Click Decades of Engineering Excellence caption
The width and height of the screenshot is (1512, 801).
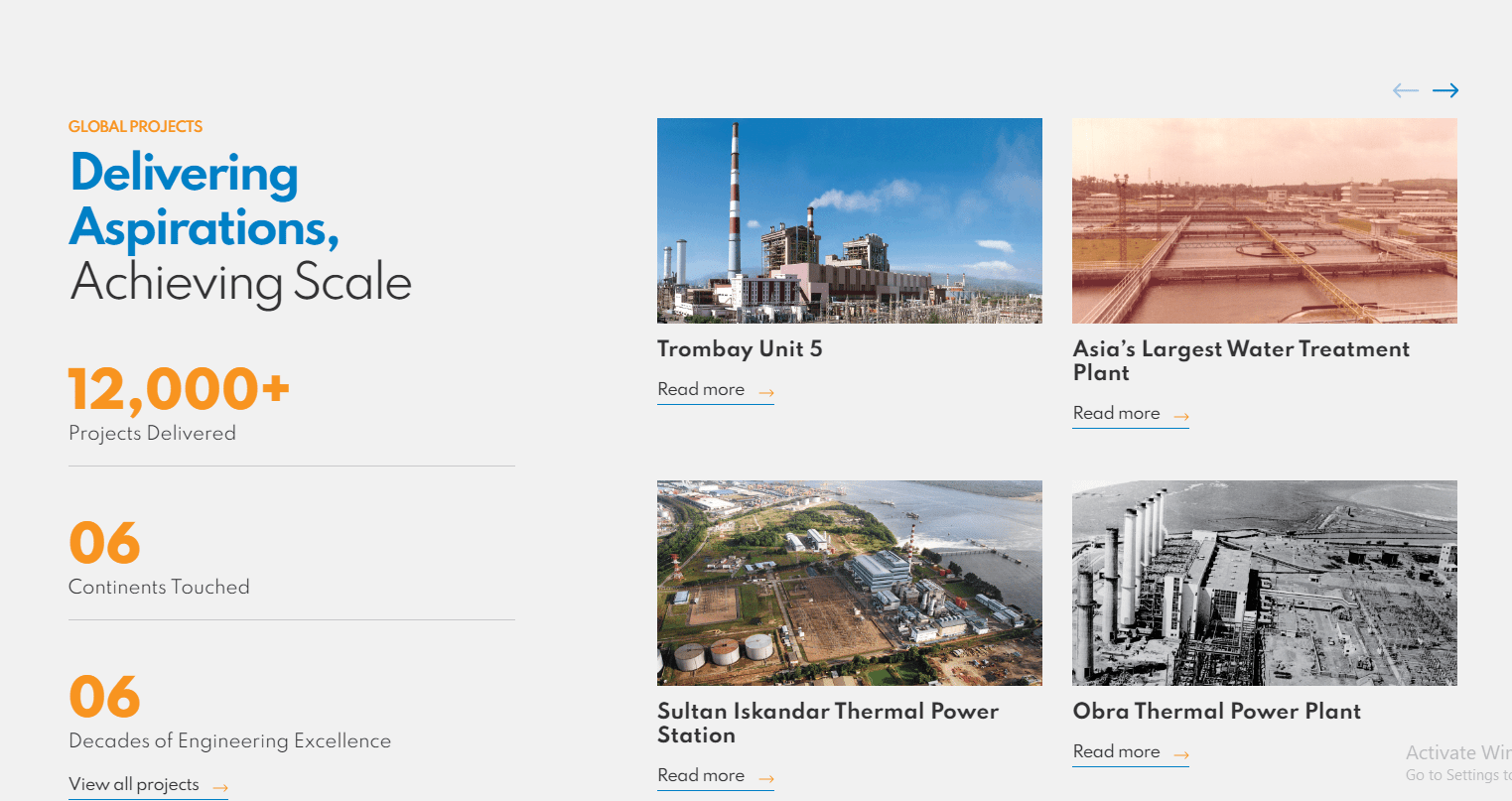pyautogui.click(x=229, y=741)
